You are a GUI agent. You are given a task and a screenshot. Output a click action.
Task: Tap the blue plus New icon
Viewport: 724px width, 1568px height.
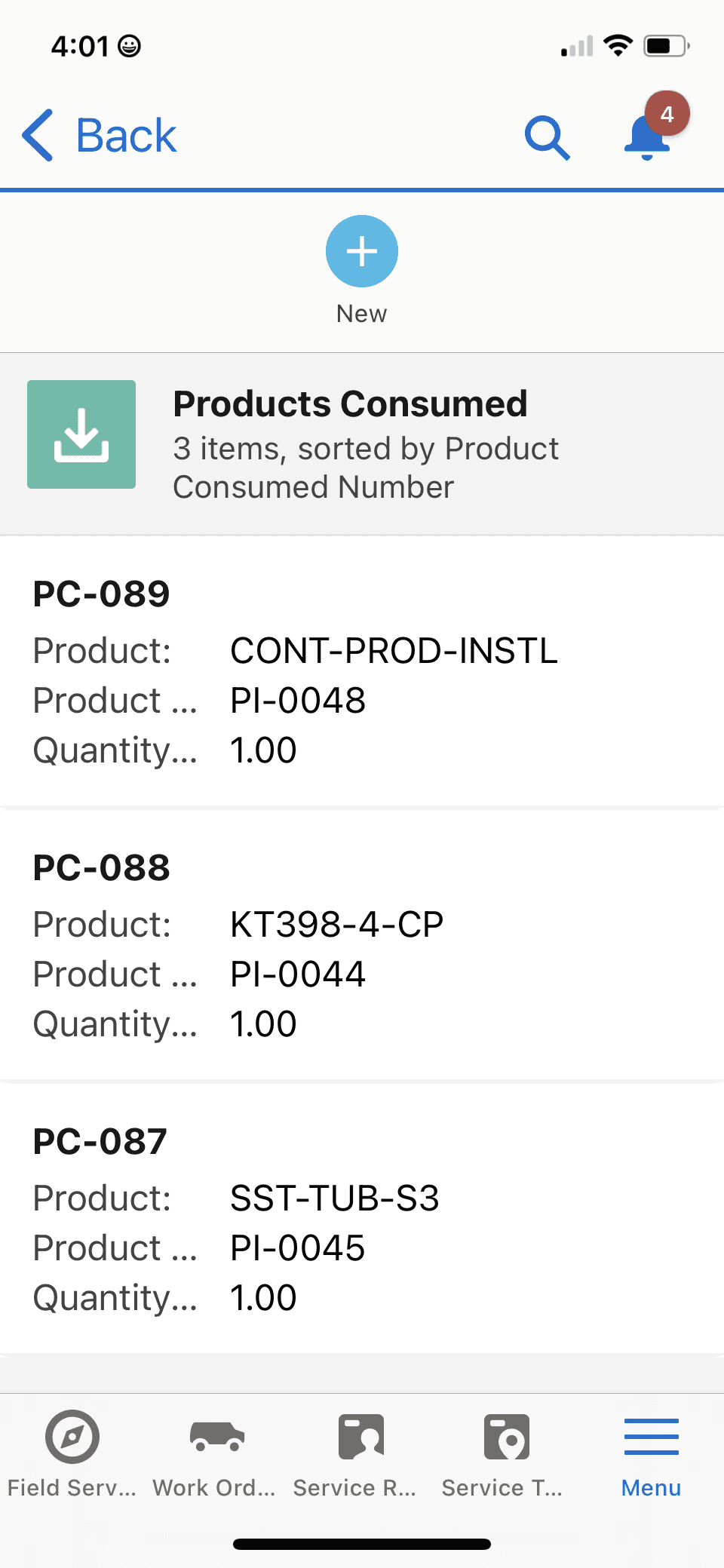pyautogui.click(x=362, y=251)
